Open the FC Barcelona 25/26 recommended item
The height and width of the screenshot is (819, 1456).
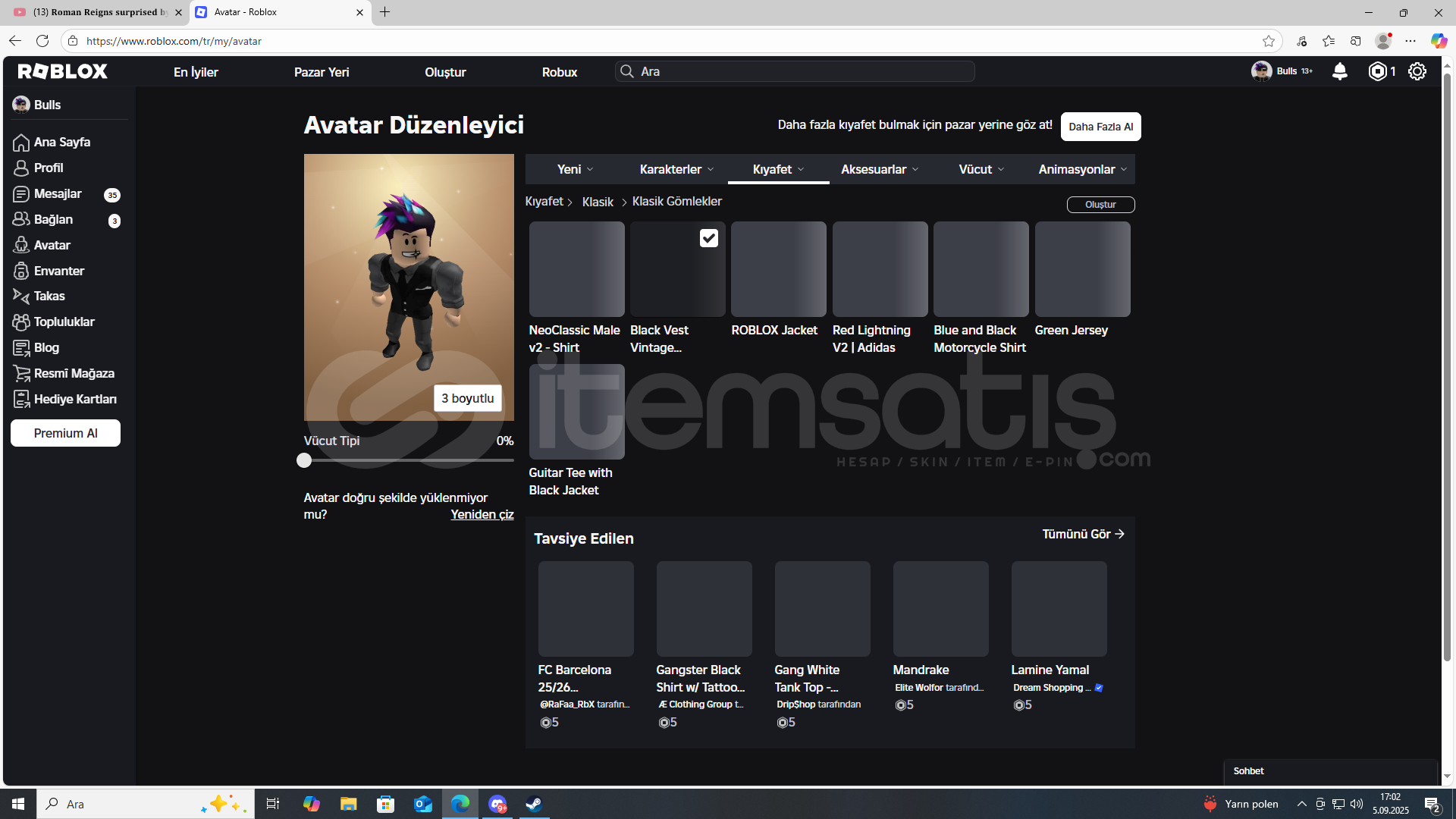click(x=585, y=609)
